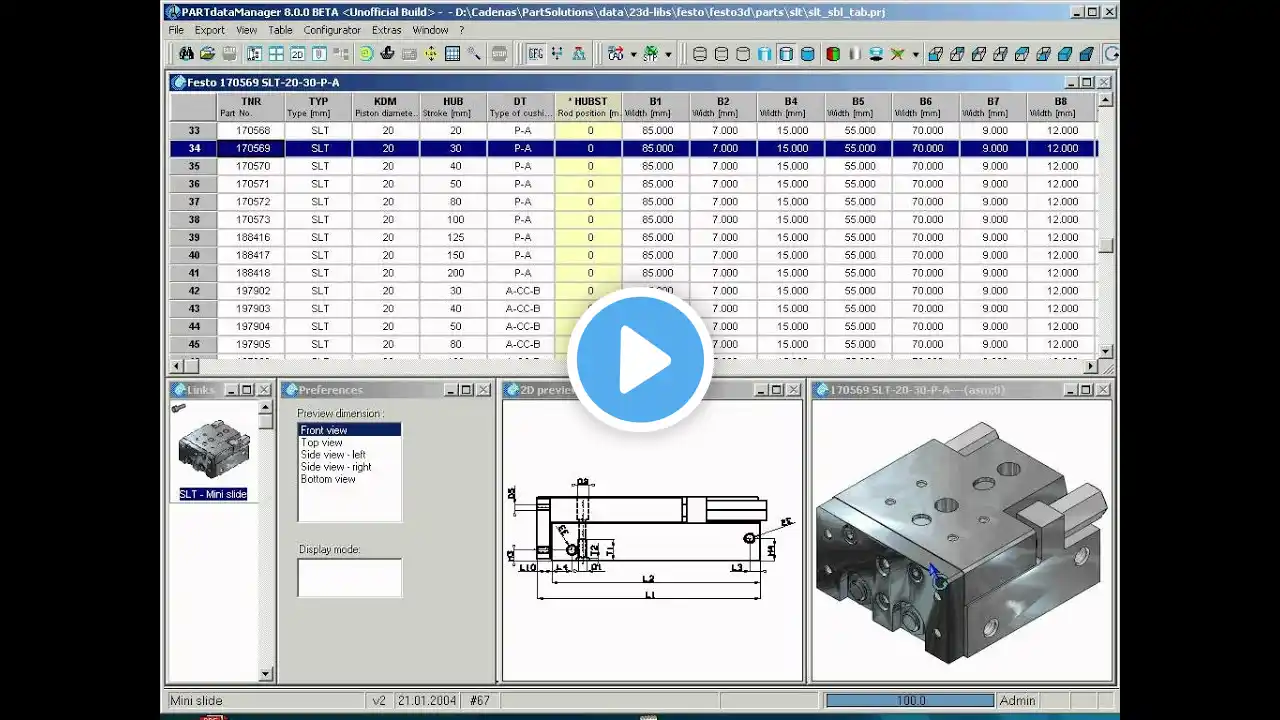1280x720 pixels.
Task: Click the green and red X icon
Action: tap(897, 54)
